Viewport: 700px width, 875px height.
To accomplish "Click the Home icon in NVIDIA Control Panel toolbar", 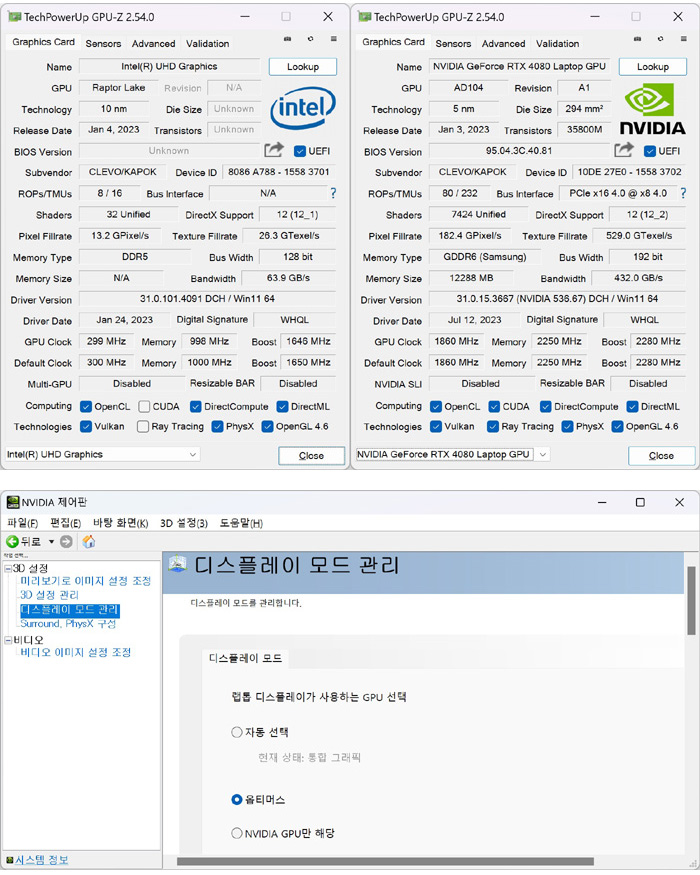I will click(89, 541).
